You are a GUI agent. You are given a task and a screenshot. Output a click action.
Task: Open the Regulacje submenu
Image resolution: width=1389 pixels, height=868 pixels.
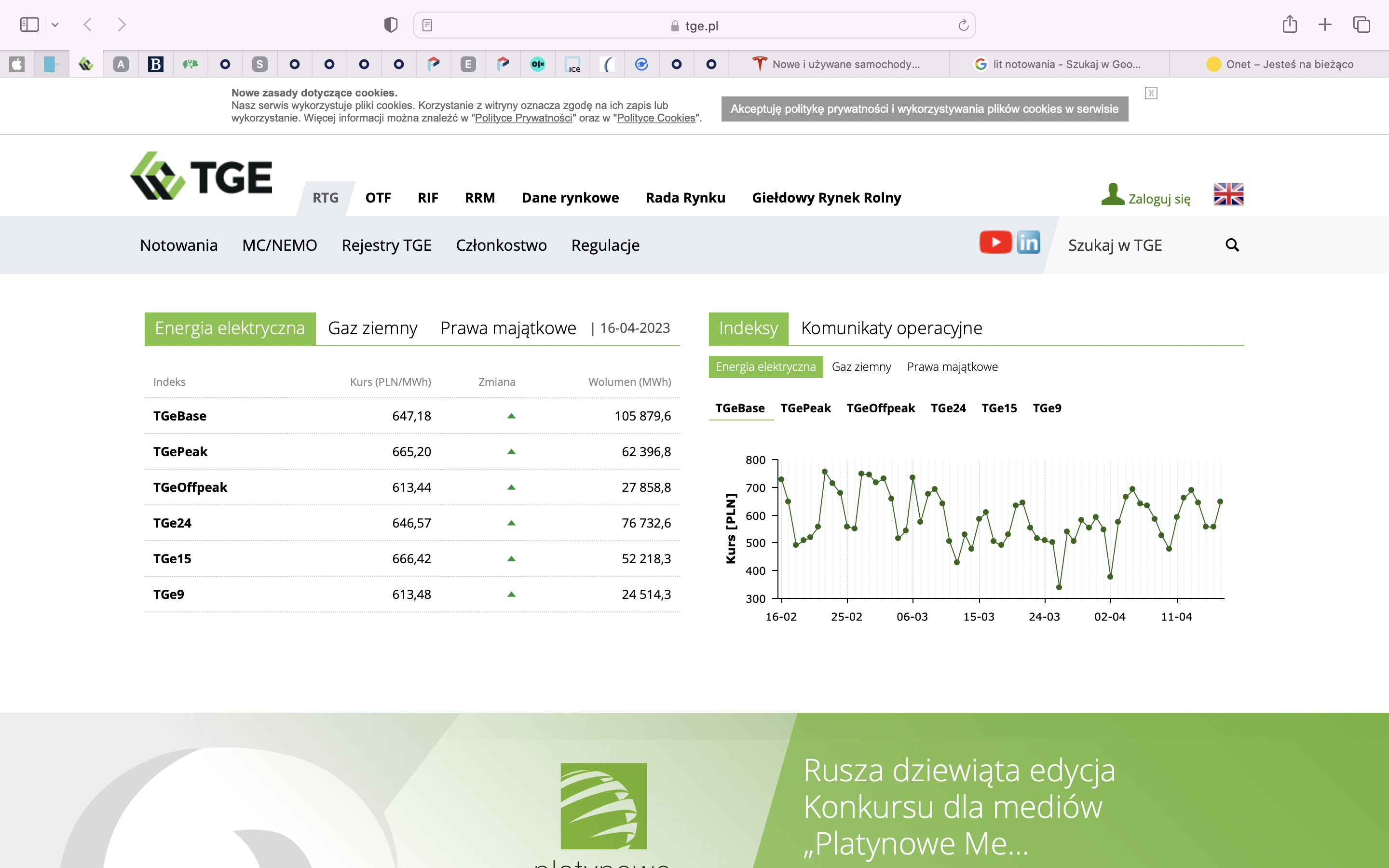[x=605, y=245]
